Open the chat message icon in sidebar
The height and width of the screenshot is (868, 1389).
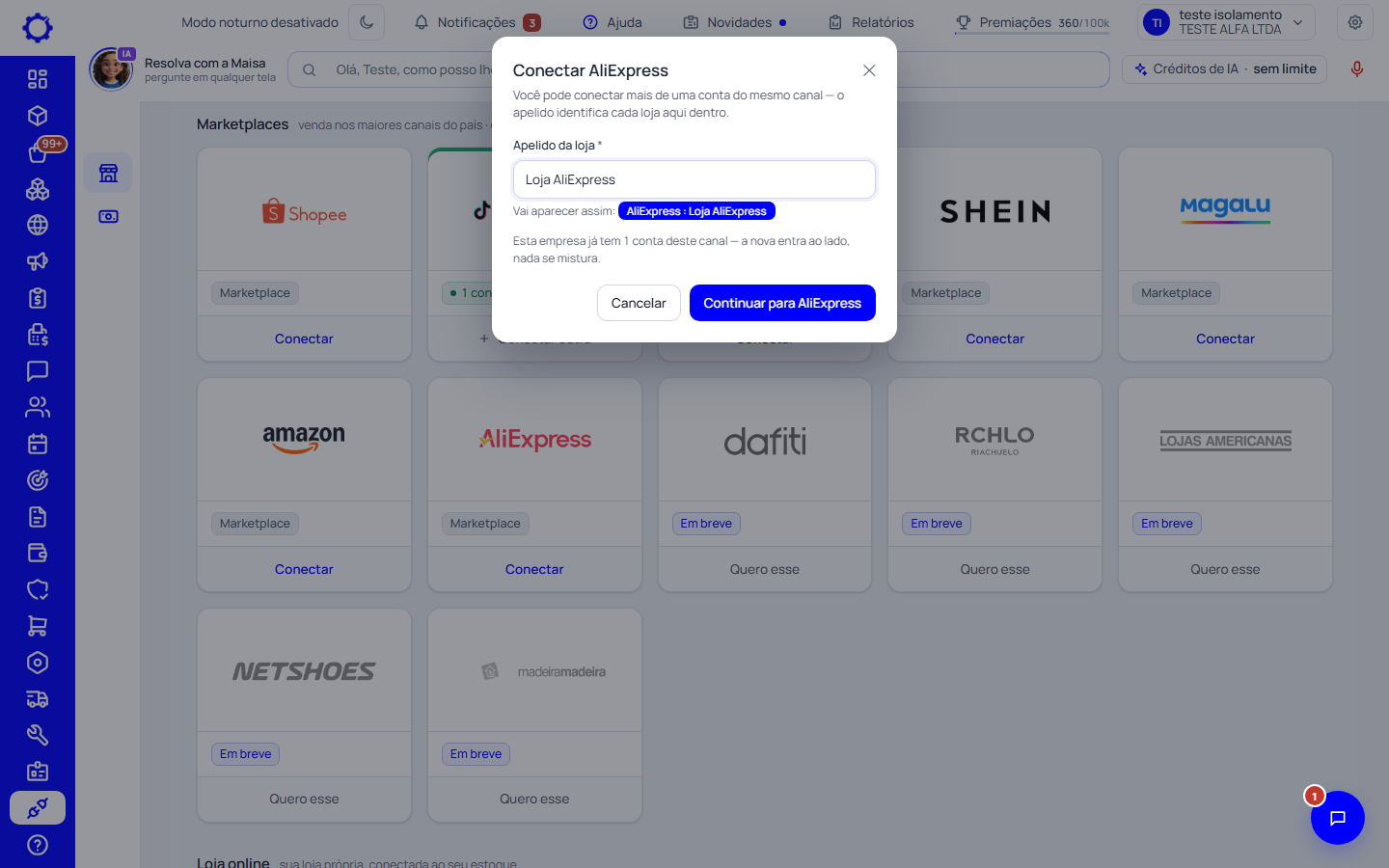38,371
